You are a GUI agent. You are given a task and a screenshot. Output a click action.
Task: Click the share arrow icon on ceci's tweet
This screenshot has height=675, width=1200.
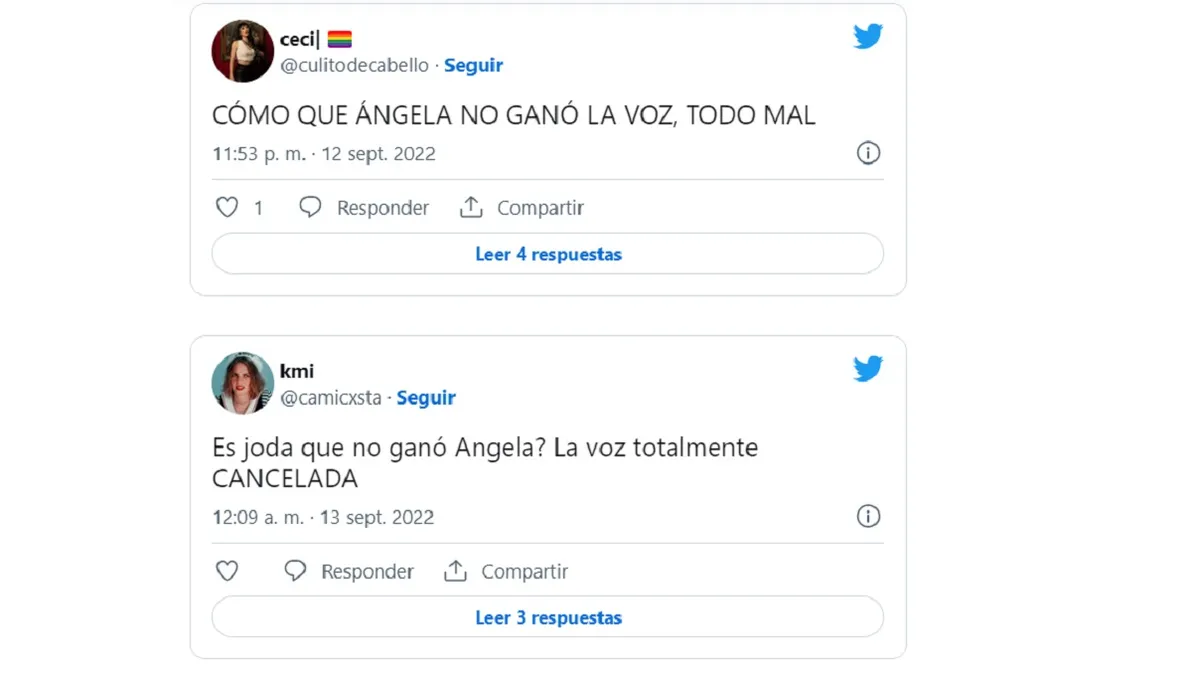471,207
